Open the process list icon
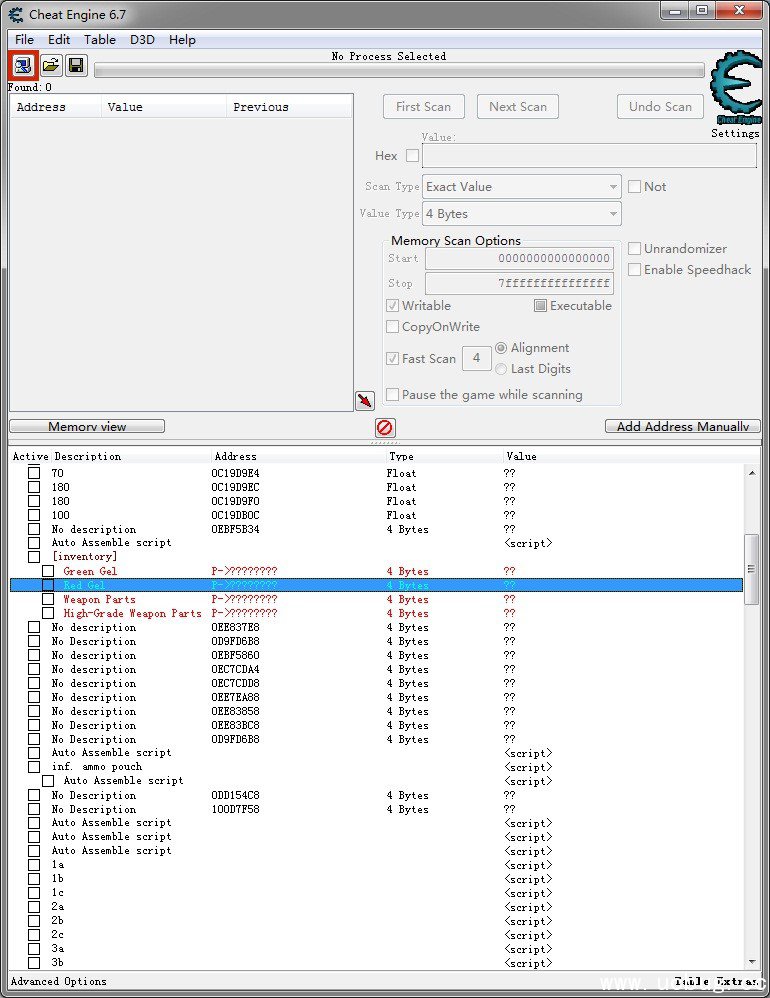Screen dimensions: 770x998 coord(23,65)
